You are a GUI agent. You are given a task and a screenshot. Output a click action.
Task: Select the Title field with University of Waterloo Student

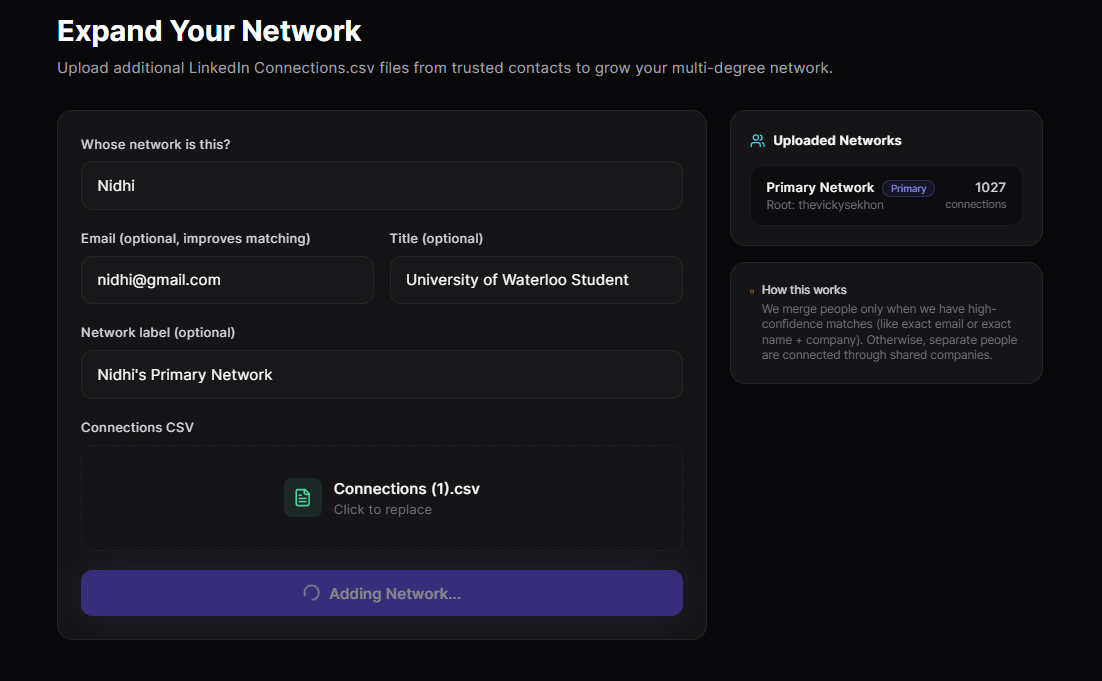(x=536, y=280)
